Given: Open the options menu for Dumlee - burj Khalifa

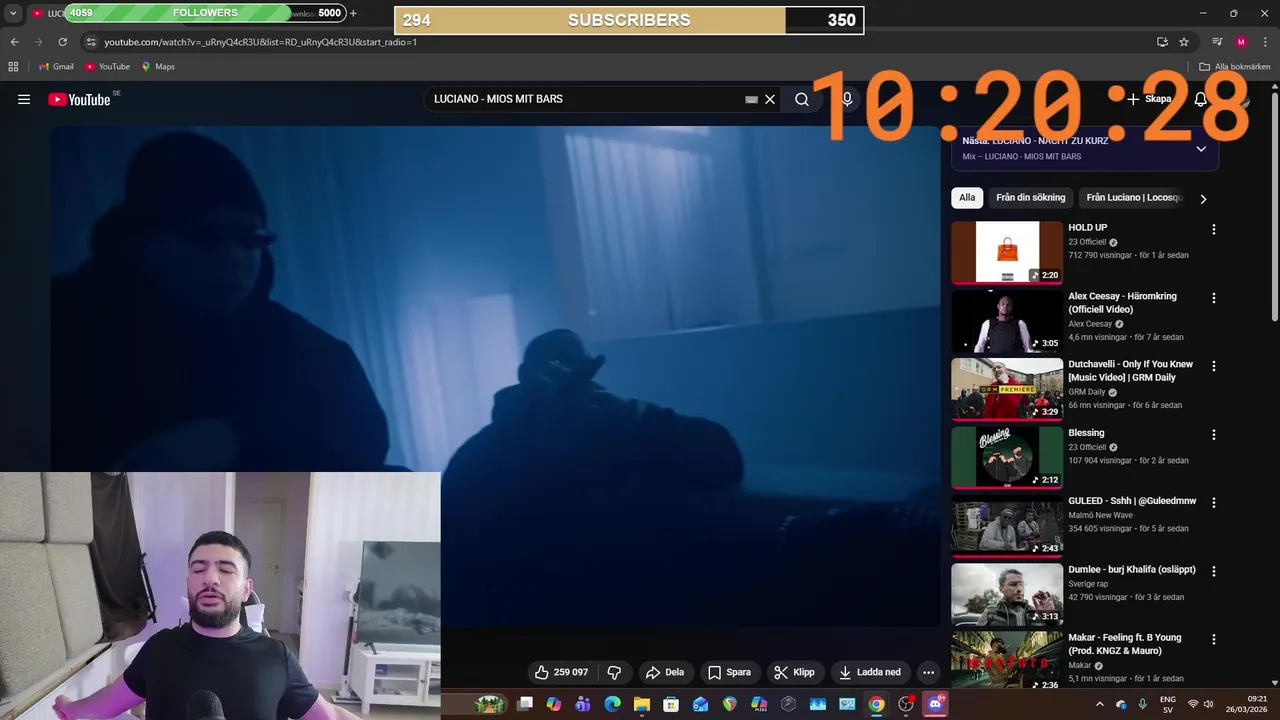Looking at the screenshot, I should [x=1214, y=571].
